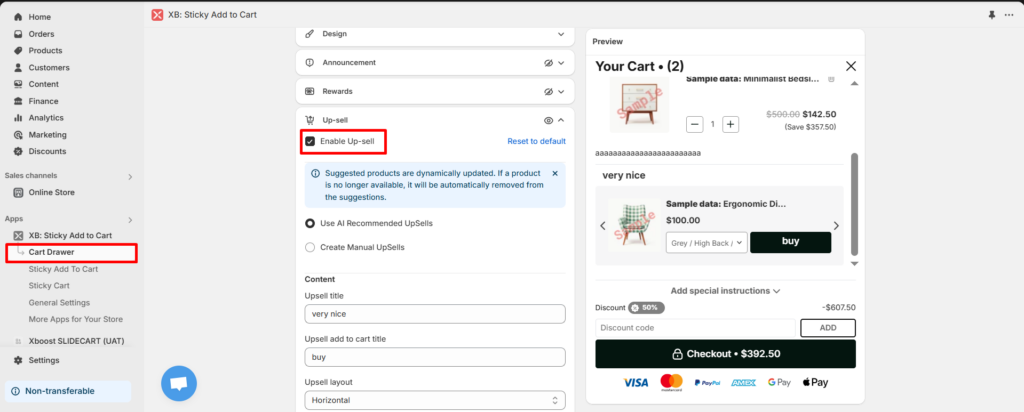Click the next upsell product arrow
The image size is (1024, 412).
836,226
